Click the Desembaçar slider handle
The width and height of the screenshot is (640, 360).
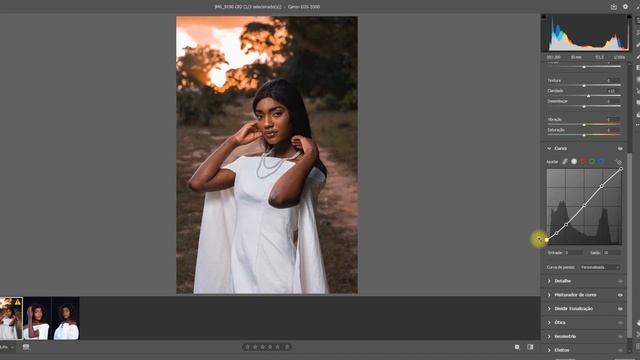pos(584,107)
